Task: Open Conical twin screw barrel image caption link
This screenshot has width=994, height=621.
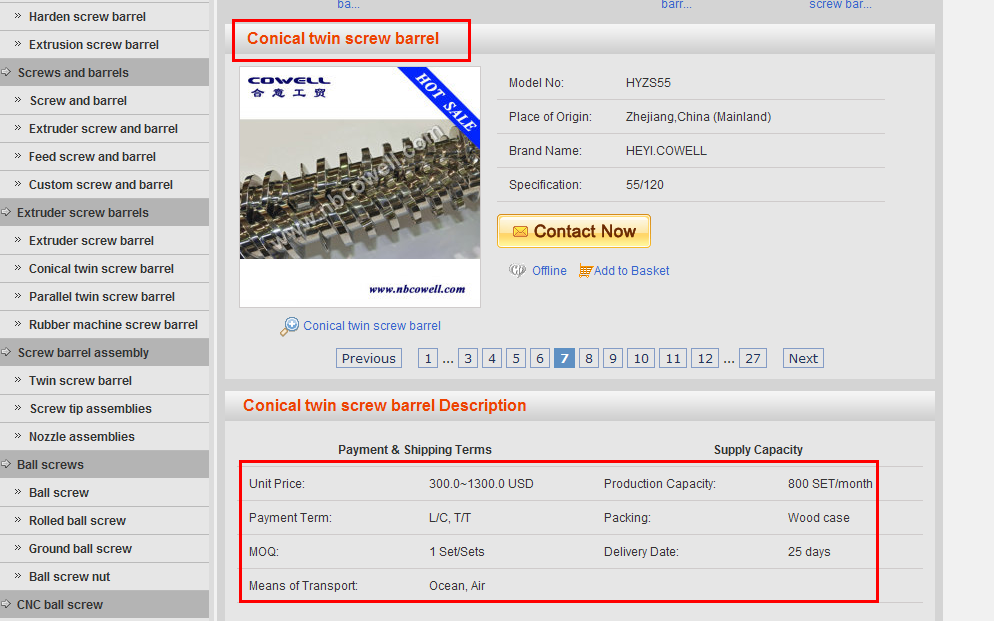Action: point(371,326)
